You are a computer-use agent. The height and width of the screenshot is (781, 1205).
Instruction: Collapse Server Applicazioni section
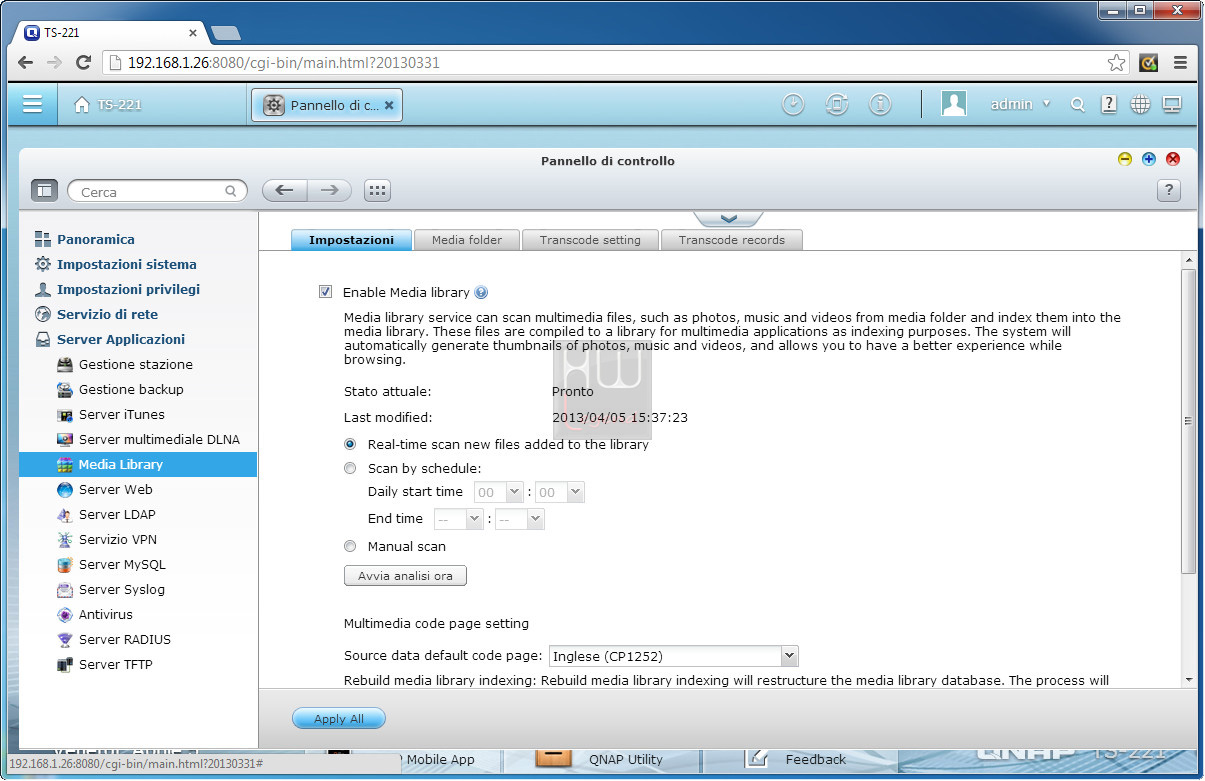pos(121,339)
